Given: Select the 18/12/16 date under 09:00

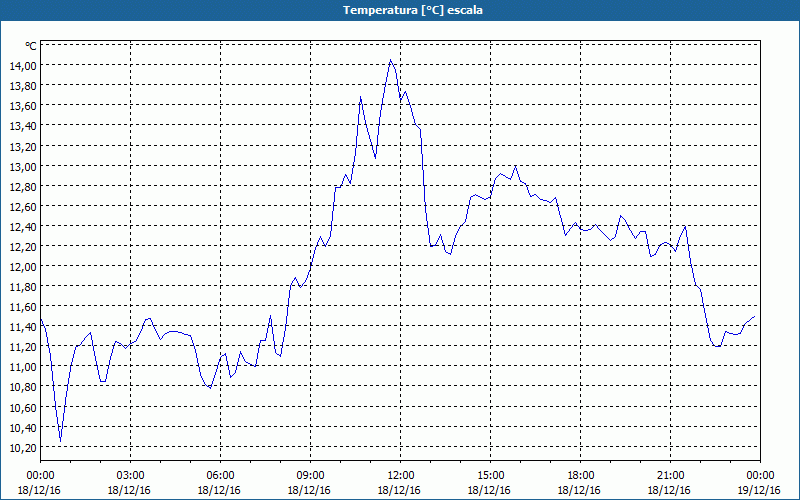Looking at the screenshot, I should click(x=310, y=490).
